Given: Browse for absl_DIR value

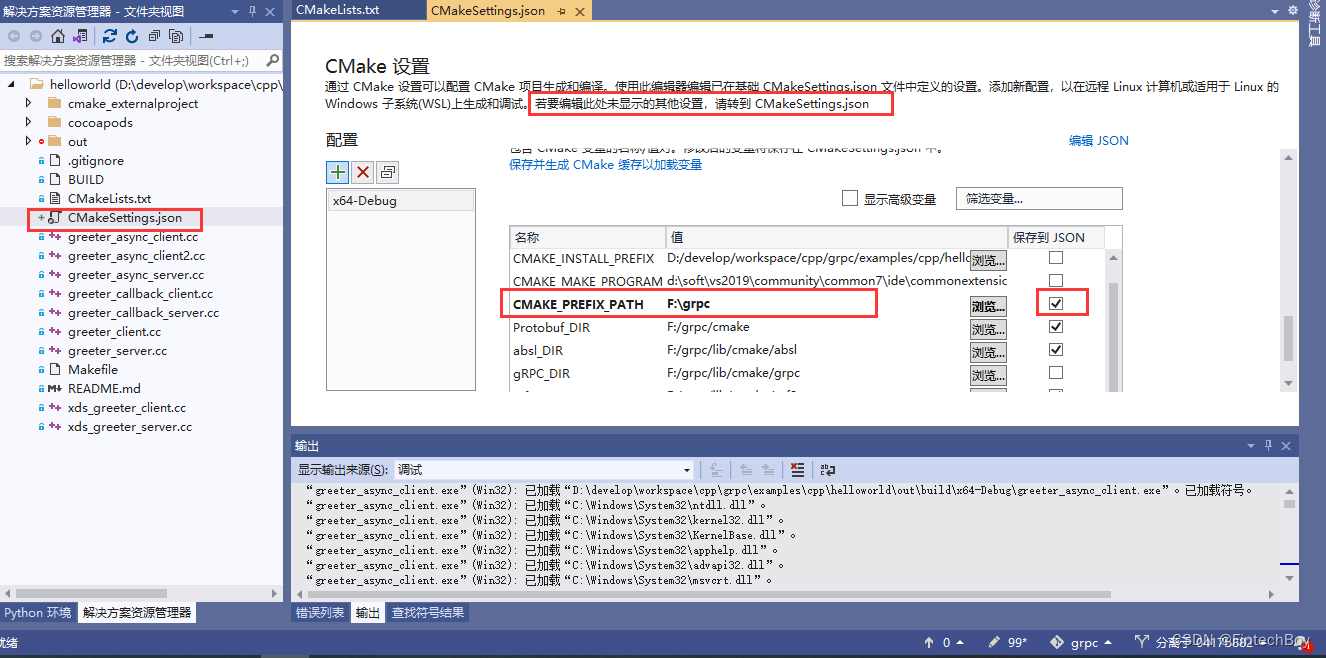Looking at the screenshot, I should click(x=988, y=352).
